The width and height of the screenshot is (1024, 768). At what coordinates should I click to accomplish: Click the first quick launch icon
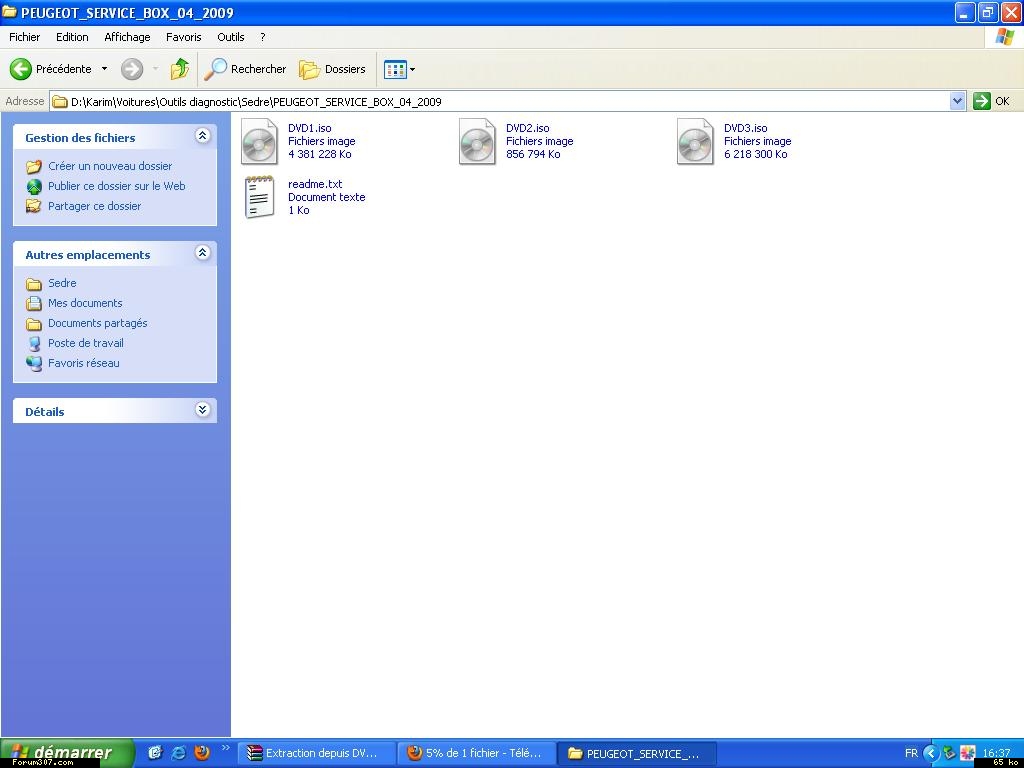(155, 753)
